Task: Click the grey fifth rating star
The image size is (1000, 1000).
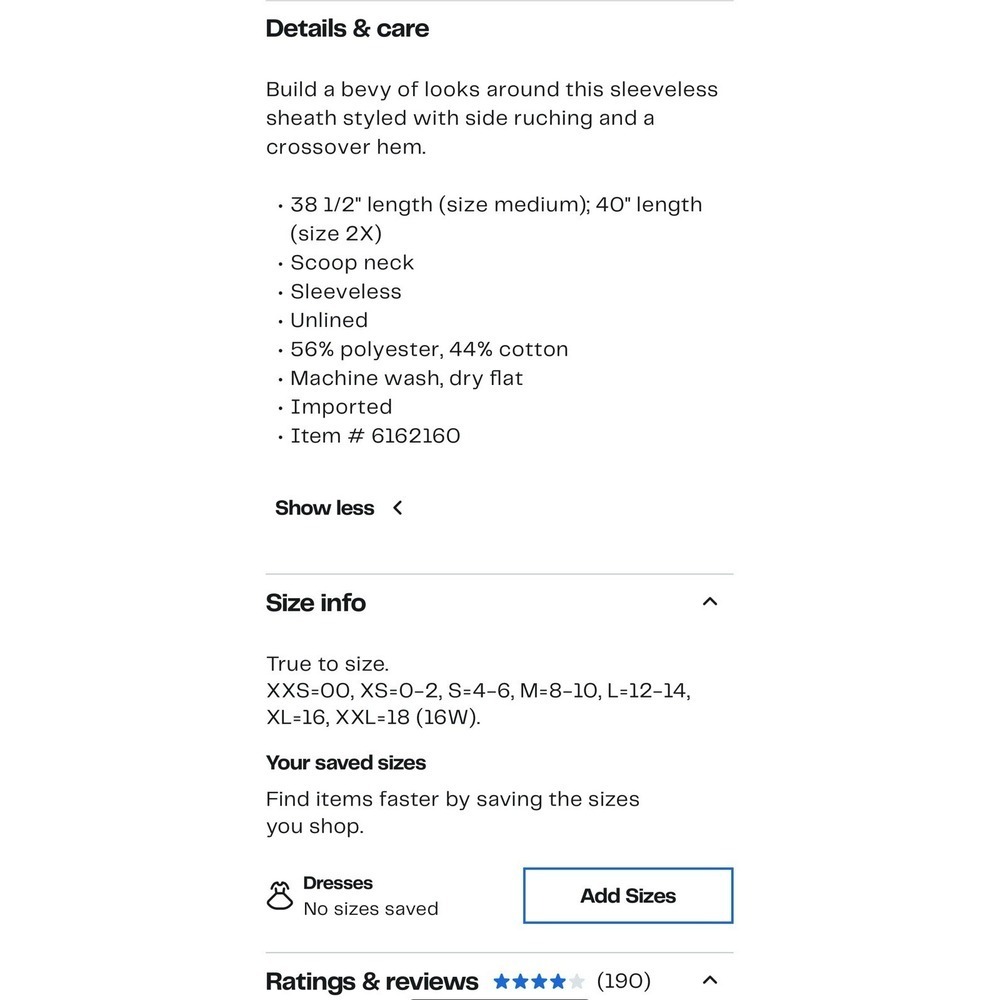Action: tap(577, 981)
